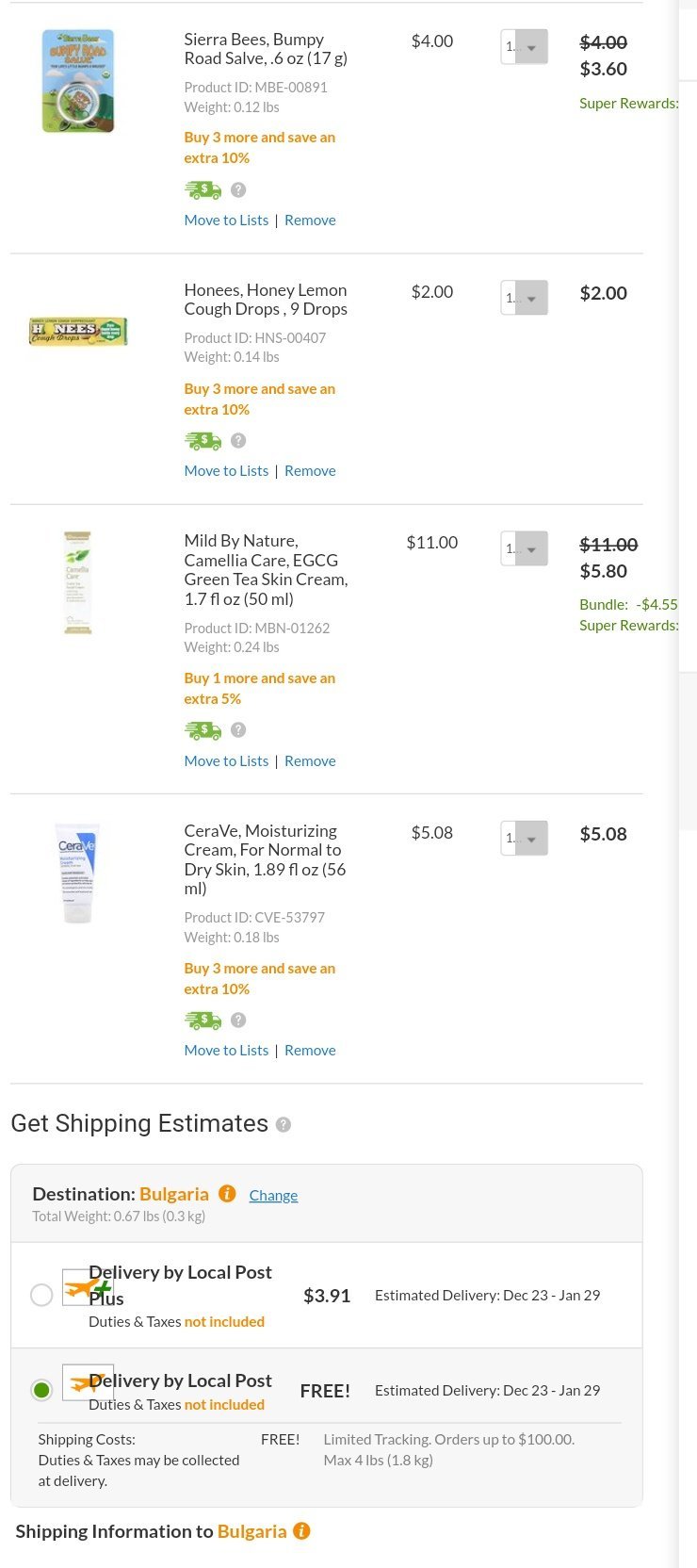Change the shipping destination country
Image resolution: width=697 pixels, height=1568 pixels.
[x=273, y=1195]
